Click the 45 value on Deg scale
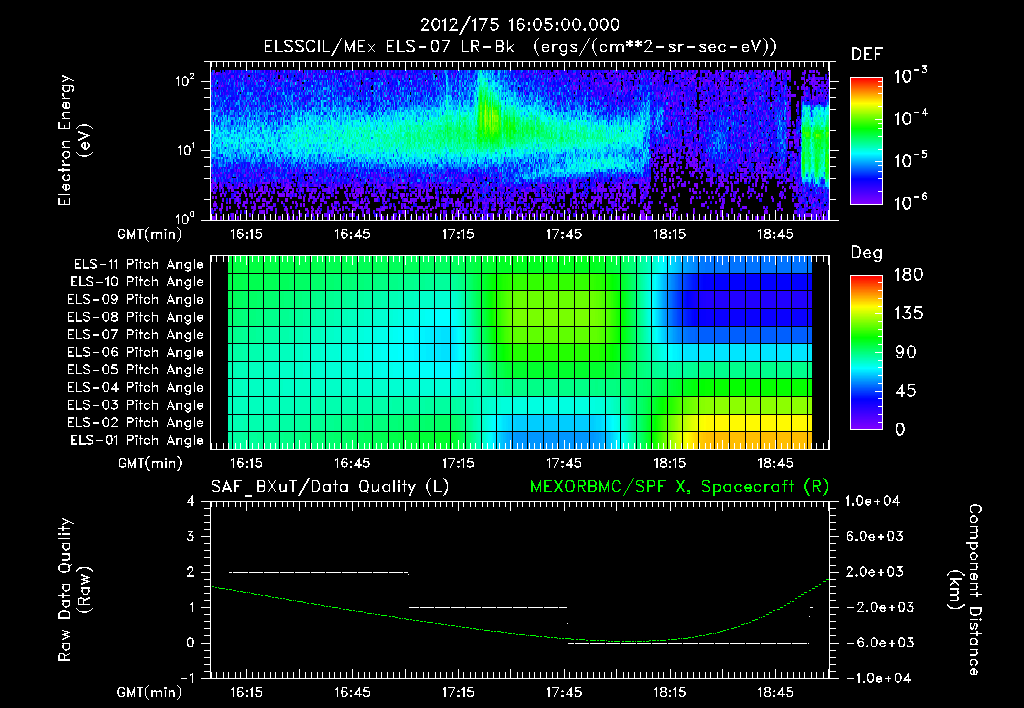This screenshot has height=708, width=1024. (904, 391)
